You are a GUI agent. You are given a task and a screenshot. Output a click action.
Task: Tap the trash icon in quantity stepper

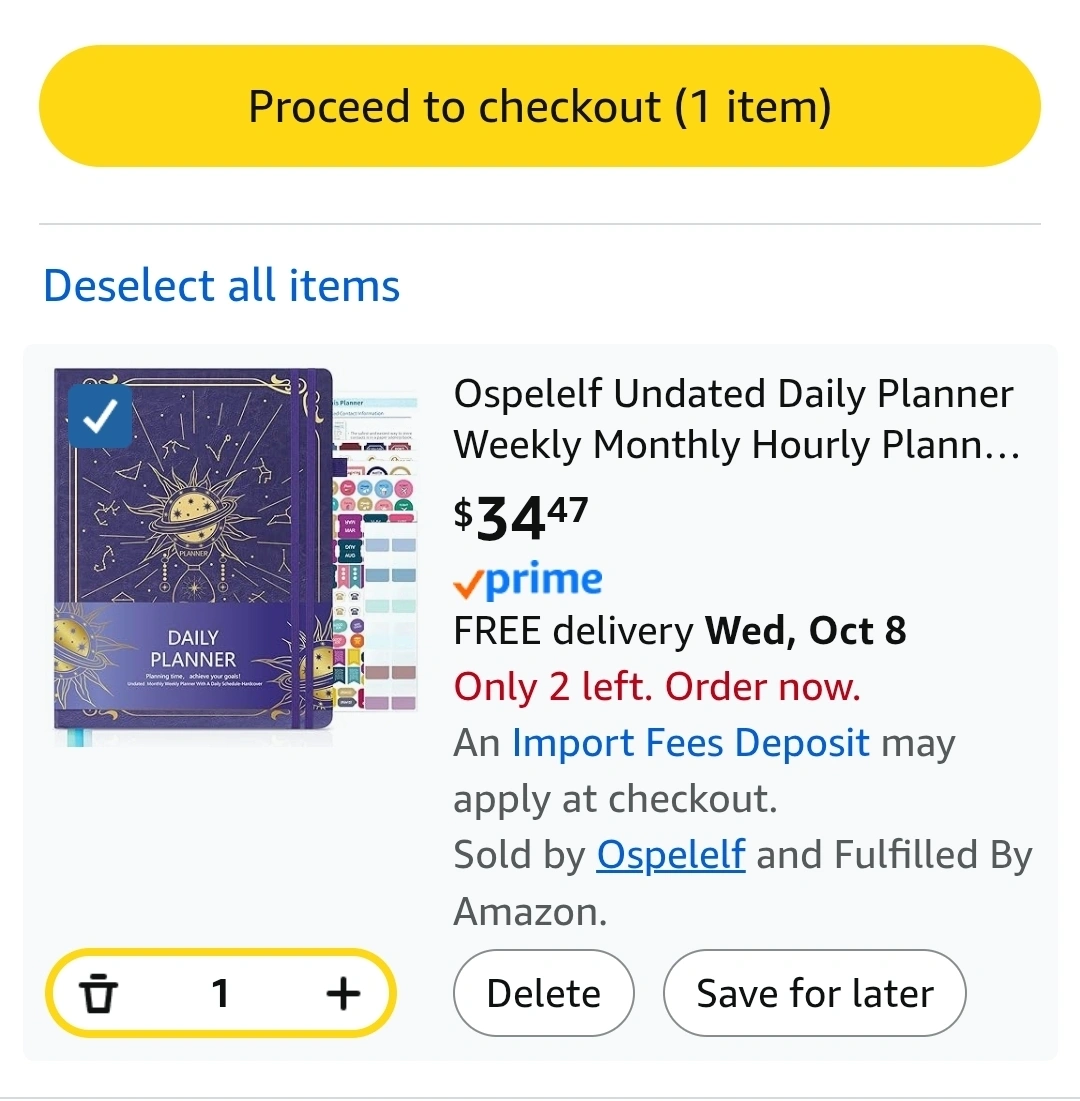tap(99, 994)
